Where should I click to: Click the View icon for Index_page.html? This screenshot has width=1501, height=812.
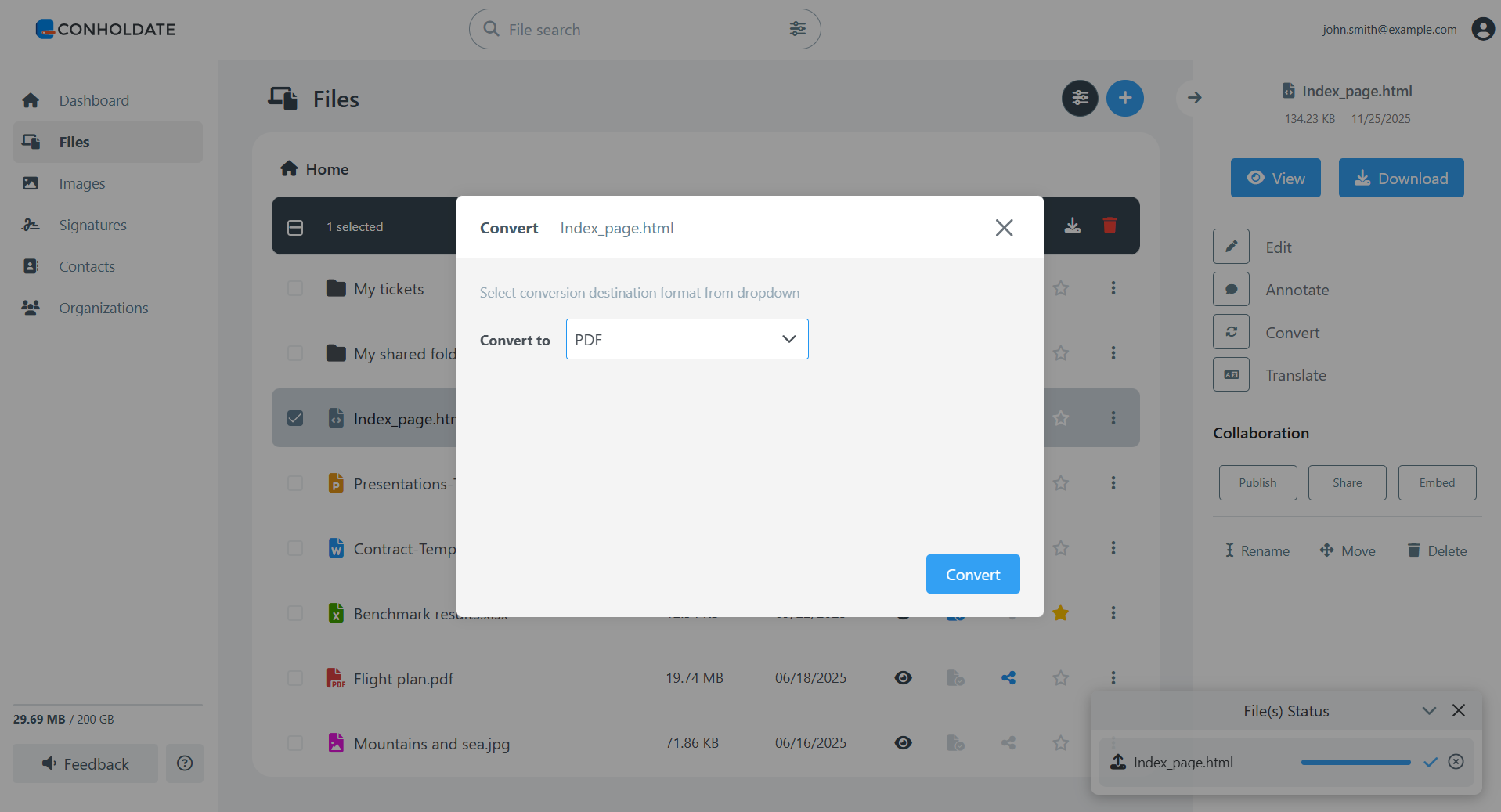click(x=1275, y=178)
